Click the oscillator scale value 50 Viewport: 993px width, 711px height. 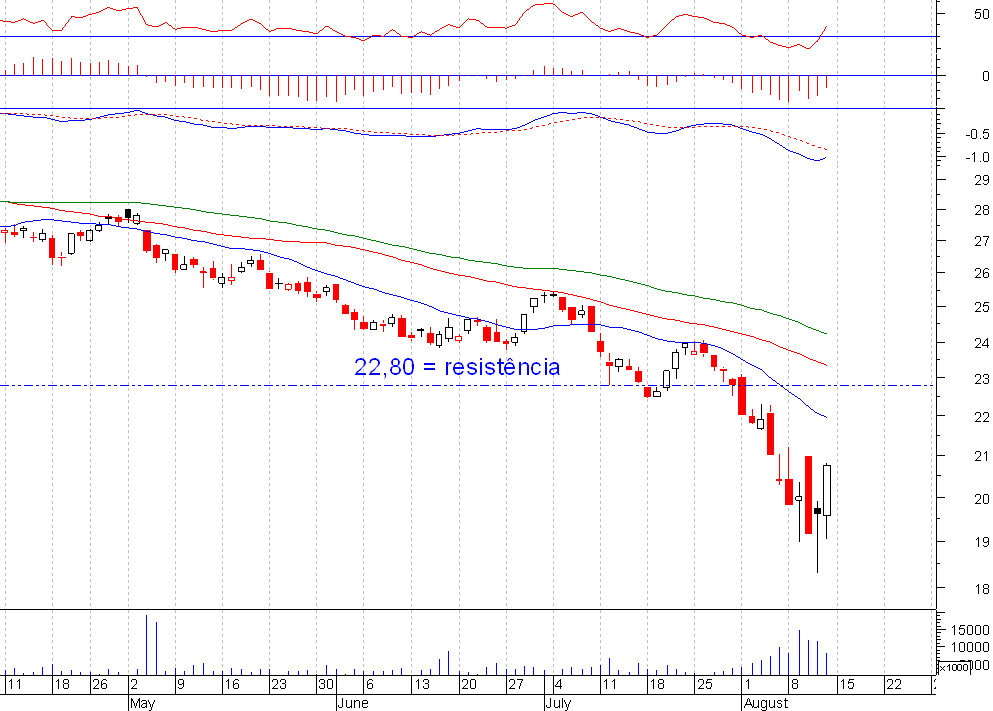pyautogui.click(x=982, y=14)
